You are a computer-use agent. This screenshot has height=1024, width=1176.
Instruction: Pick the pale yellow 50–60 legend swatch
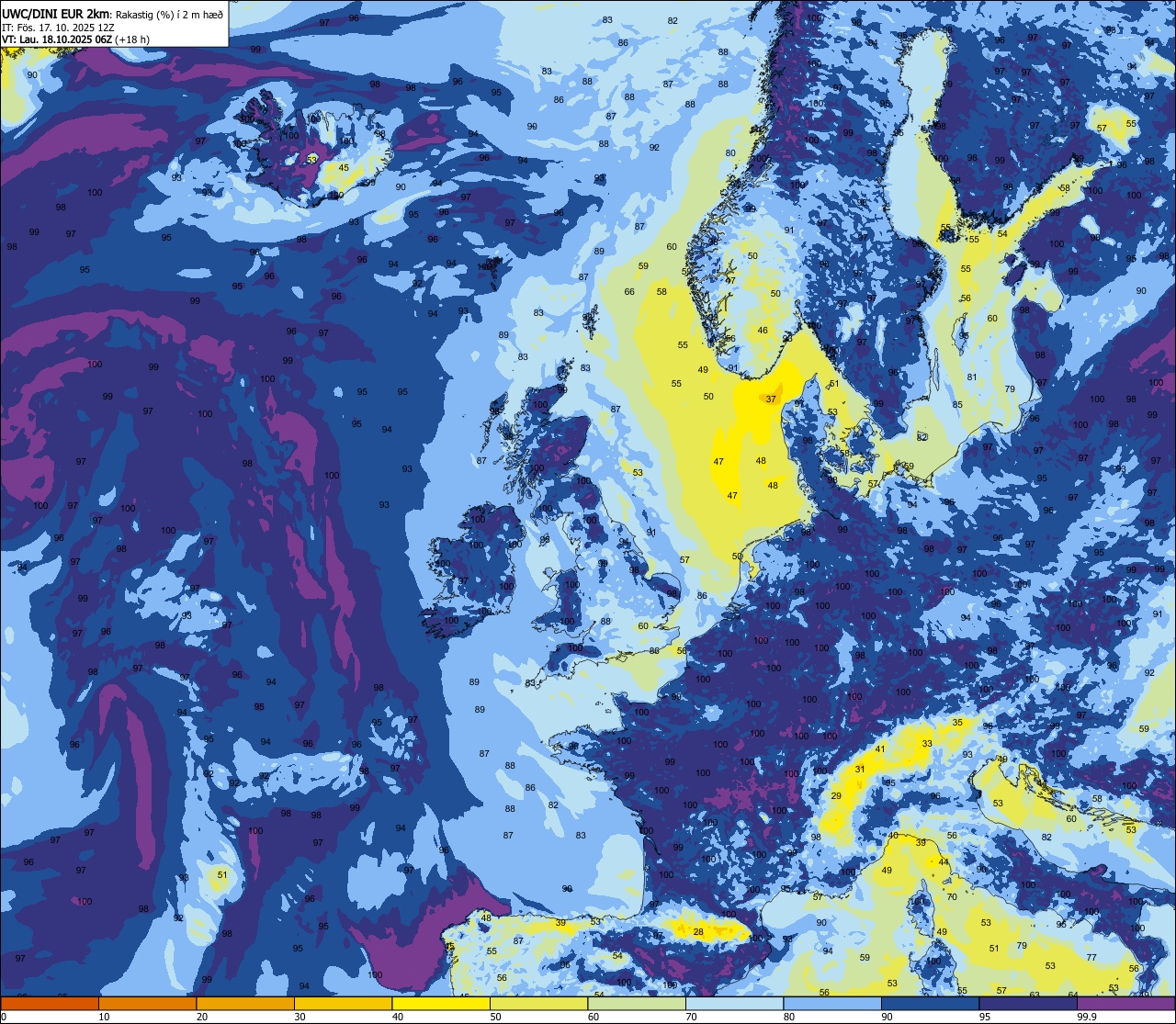click(x=538, y=1003)
